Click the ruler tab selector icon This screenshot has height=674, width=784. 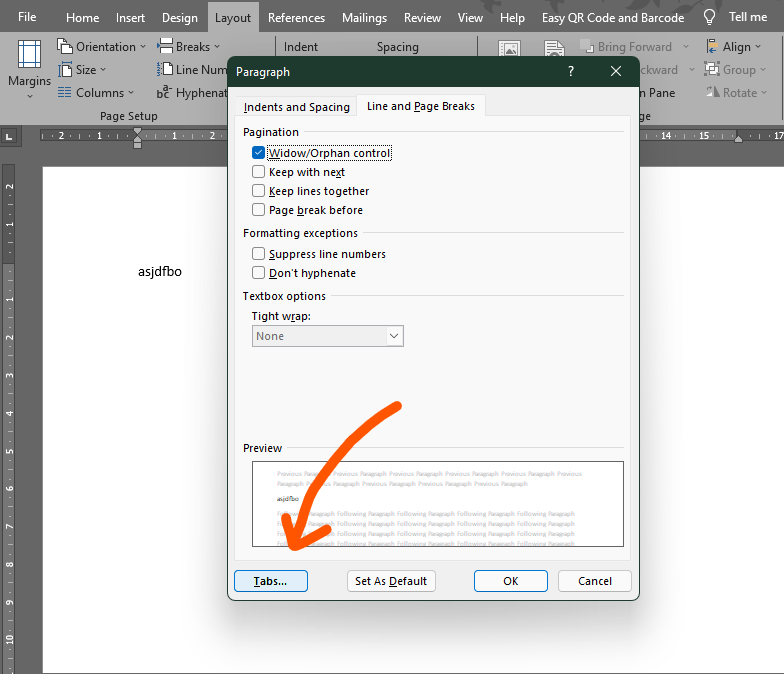(9, 136)
